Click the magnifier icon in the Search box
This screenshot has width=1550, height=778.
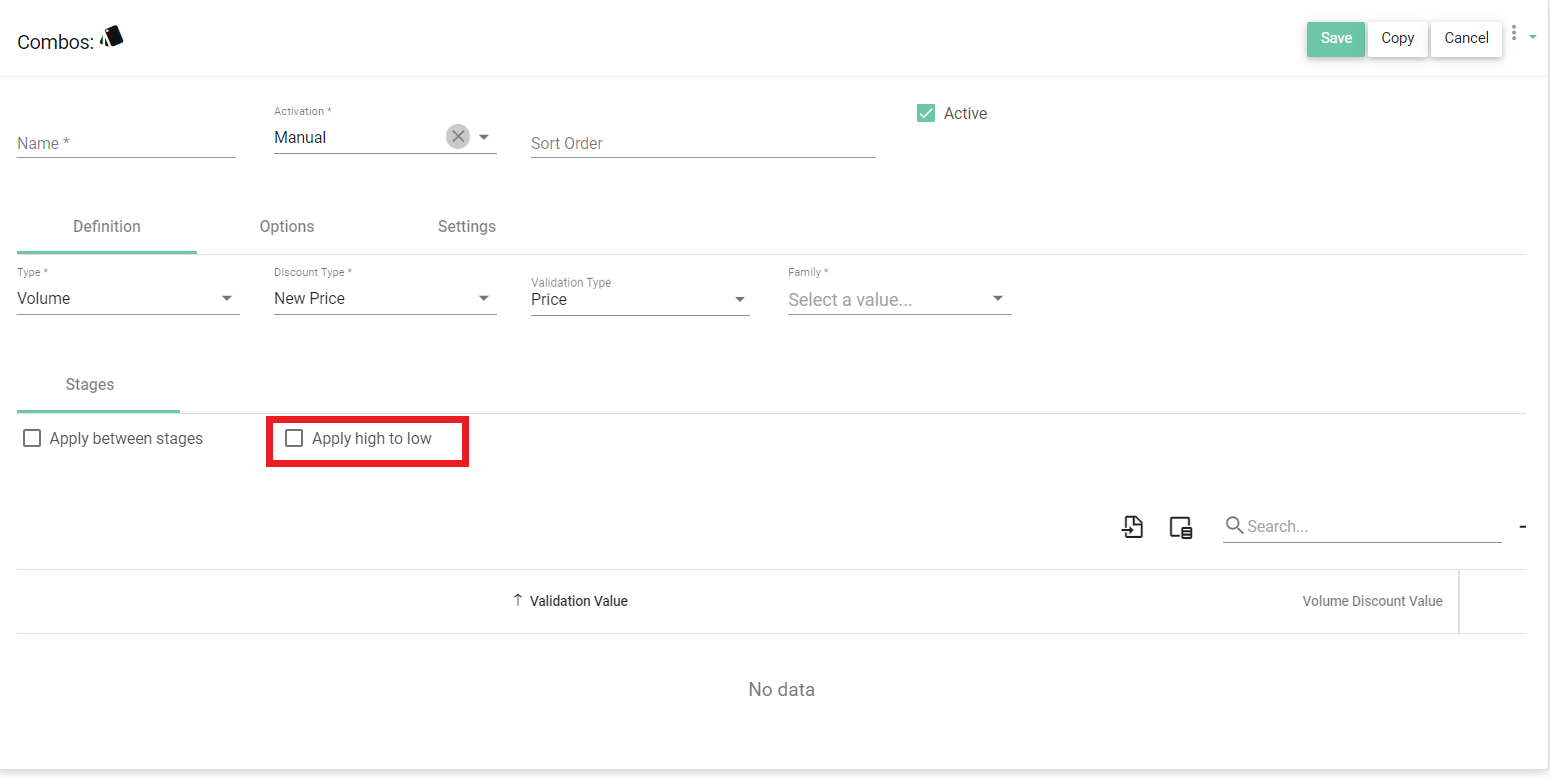(x=1234, y=526)
